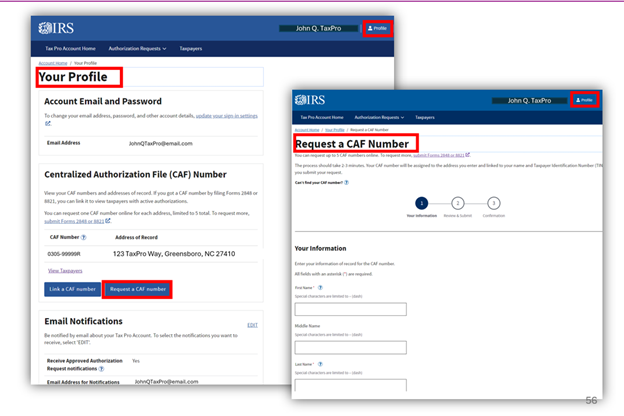Expand Authorization Requests menu in CAF request window
This screenshot has width=624, height=416.
[379, 117]
